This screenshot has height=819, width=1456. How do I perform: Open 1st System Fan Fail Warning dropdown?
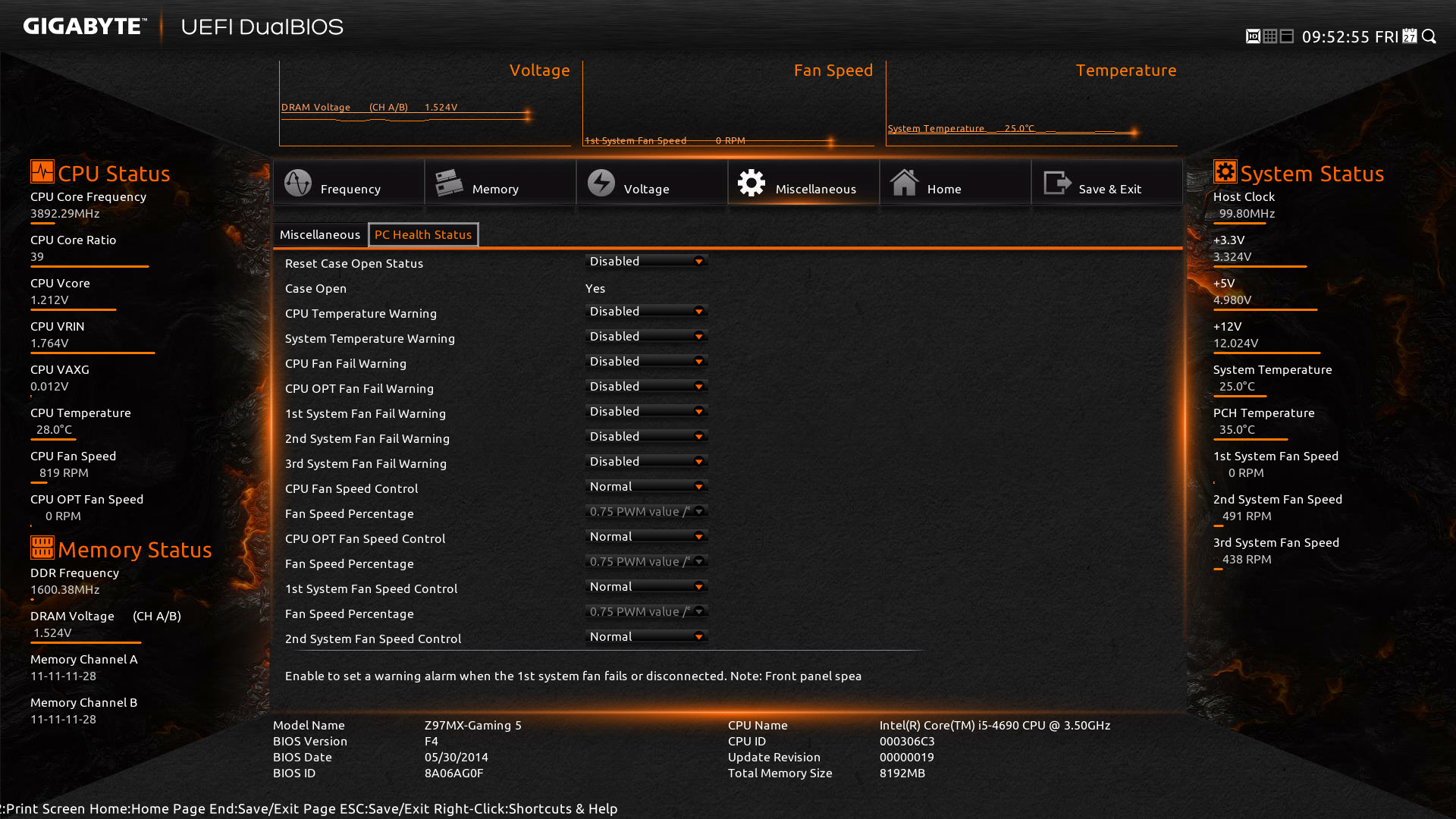[647, 412]
